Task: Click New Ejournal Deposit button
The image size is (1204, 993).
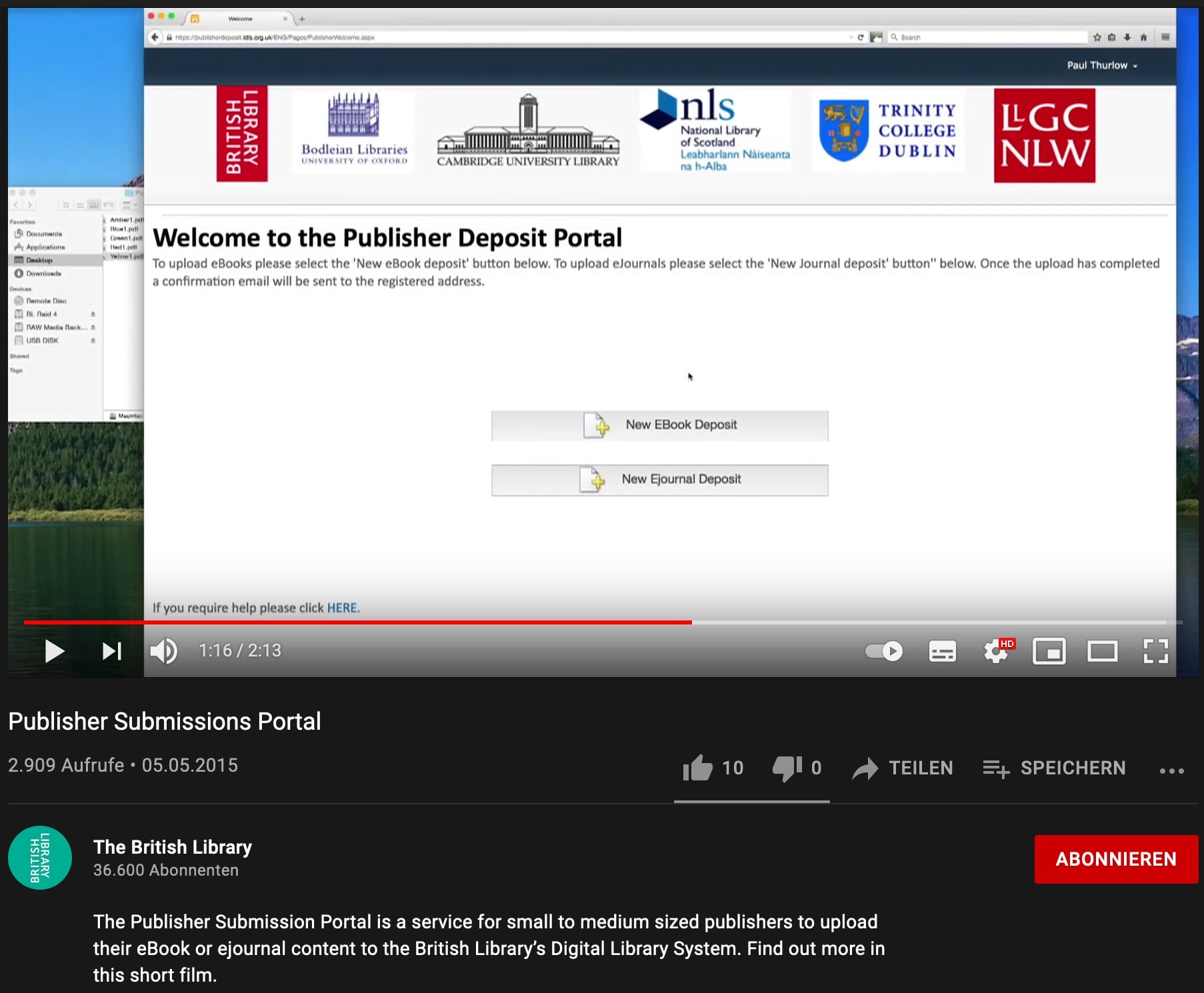Action: click(660, 480)
